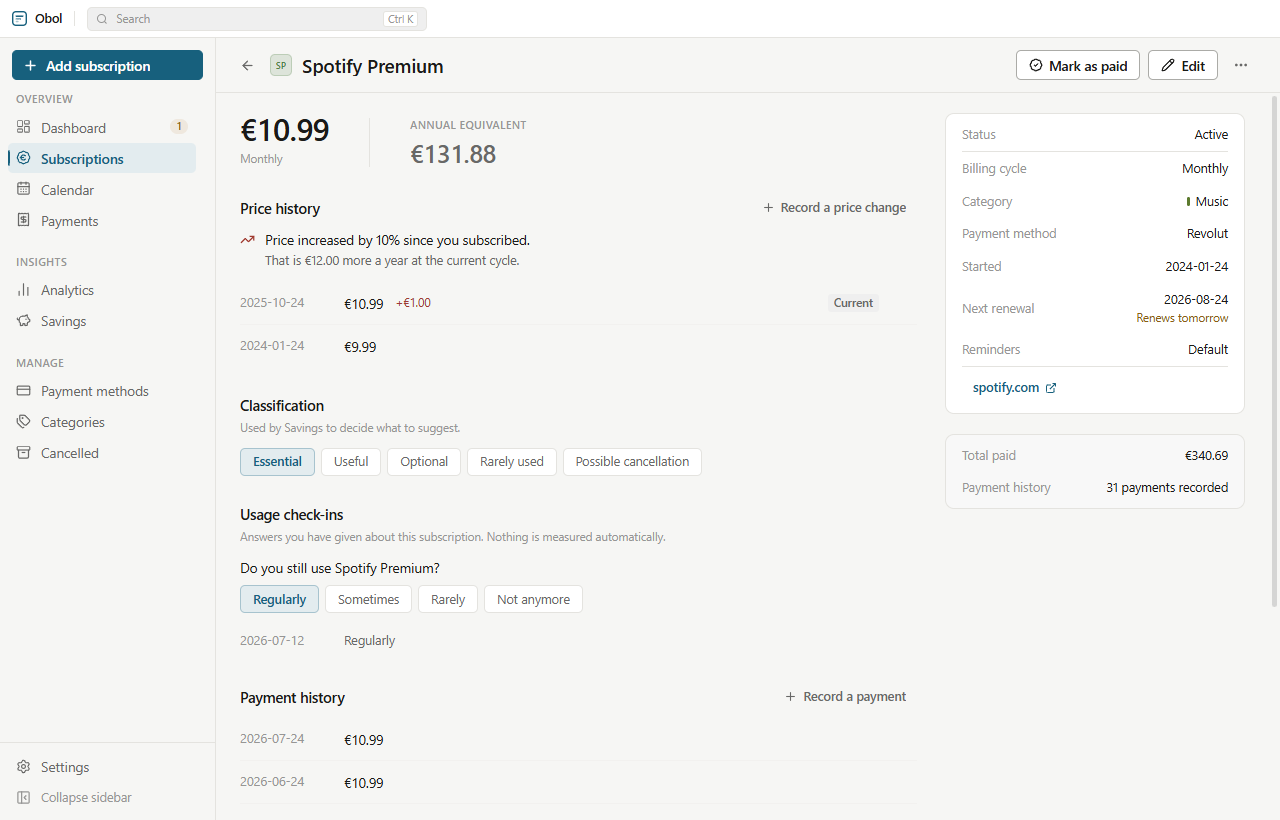The width and height of the screenshot is (1280, 820).
Task: Click the Renews tomorrow notice
Action: tap(1182, 318)
